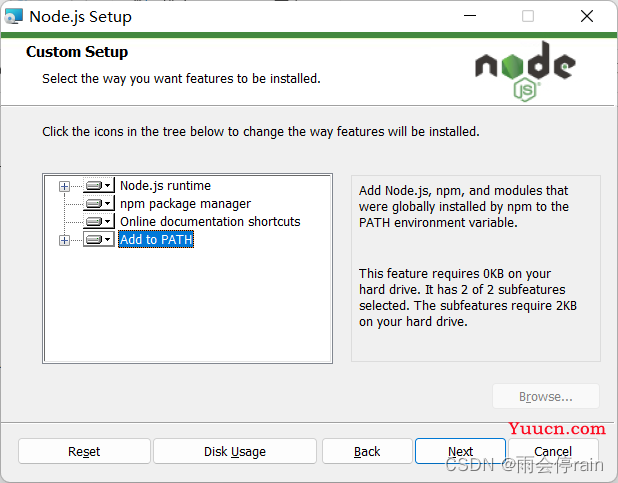Viewport: 618px width, 483px height.
Task: Click 'Select the way you want features' text
Action: point(181,78)
